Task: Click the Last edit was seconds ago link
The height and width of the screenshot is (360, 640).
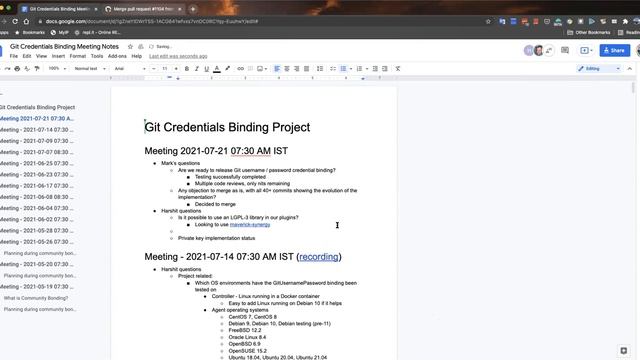Action: [x=178, y=56]
